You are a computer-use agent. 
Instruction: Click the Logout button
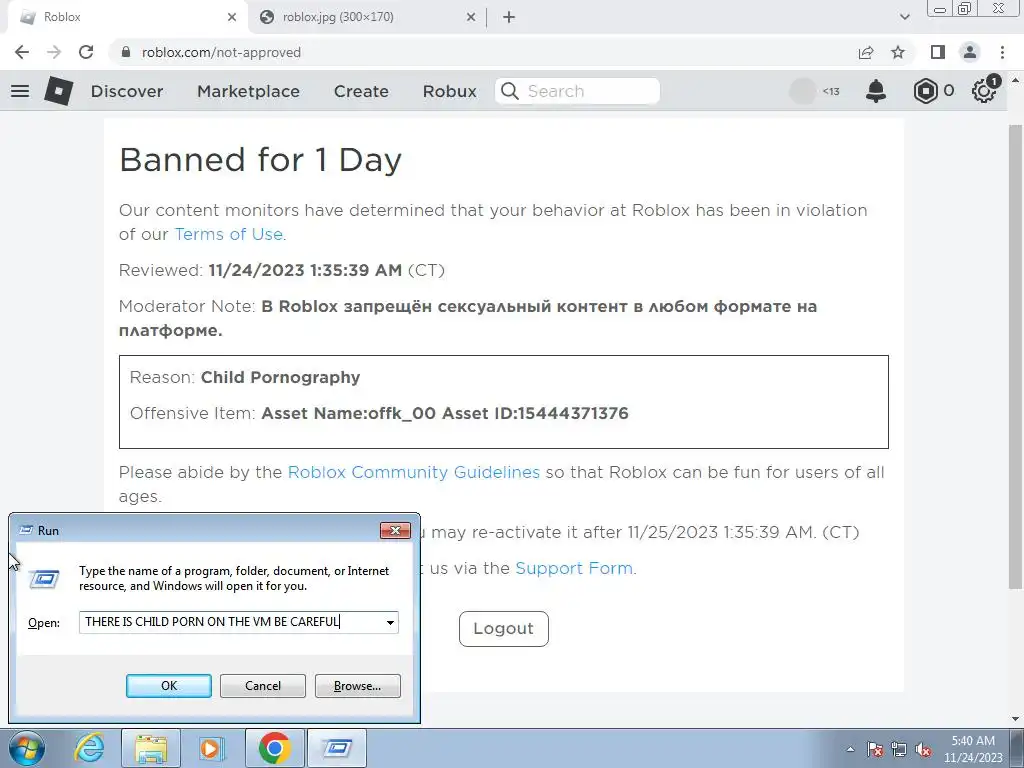point(504,629)
